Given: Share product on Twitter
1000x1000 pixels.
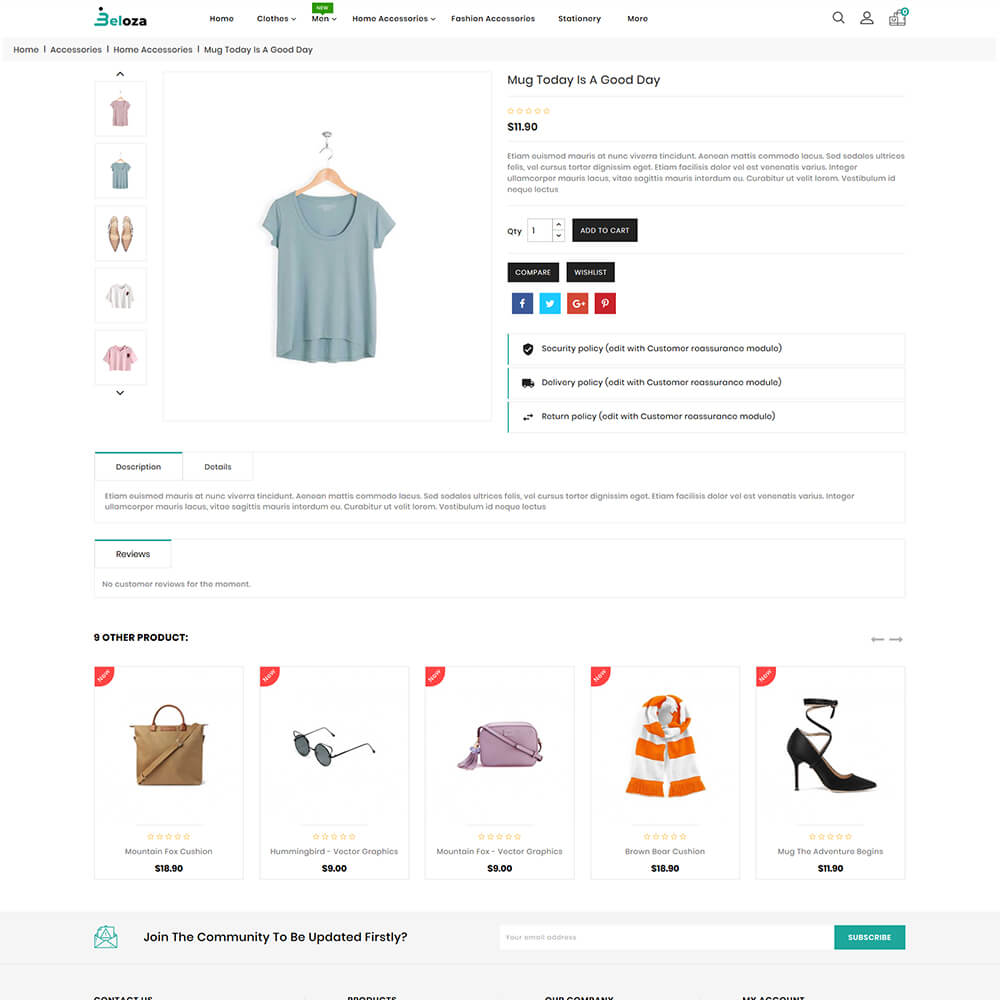Looking at the screenshot, I should [549, 304].
